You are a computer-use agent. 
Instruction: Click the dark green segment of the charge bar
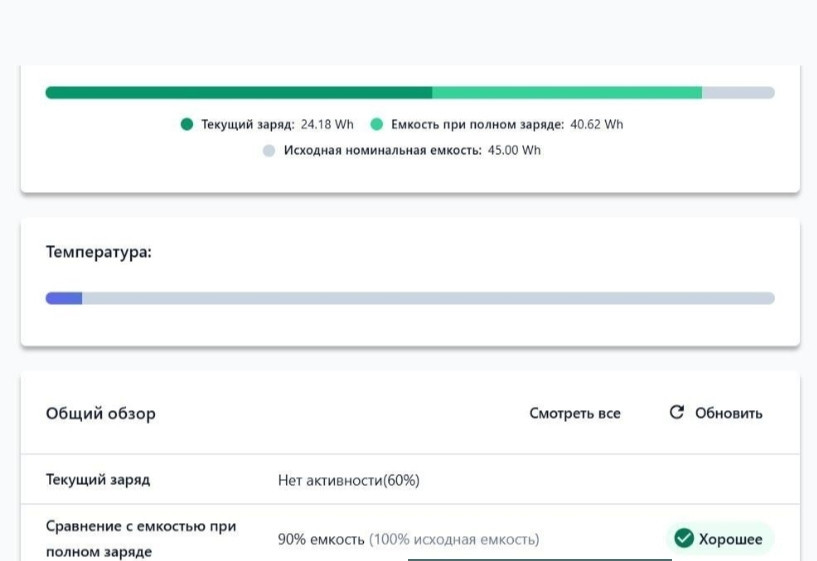(x=238, y=93)
